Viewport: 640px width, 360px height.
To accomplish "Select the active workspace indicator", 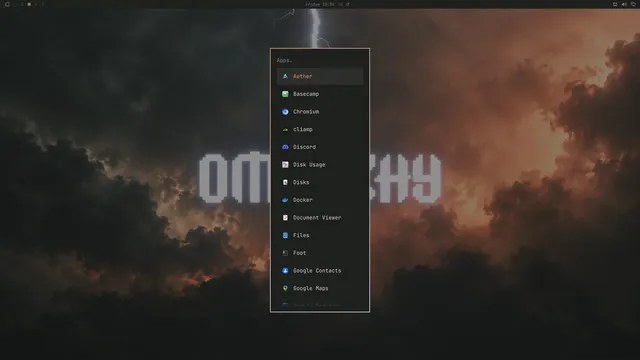I will click(29, 4).
